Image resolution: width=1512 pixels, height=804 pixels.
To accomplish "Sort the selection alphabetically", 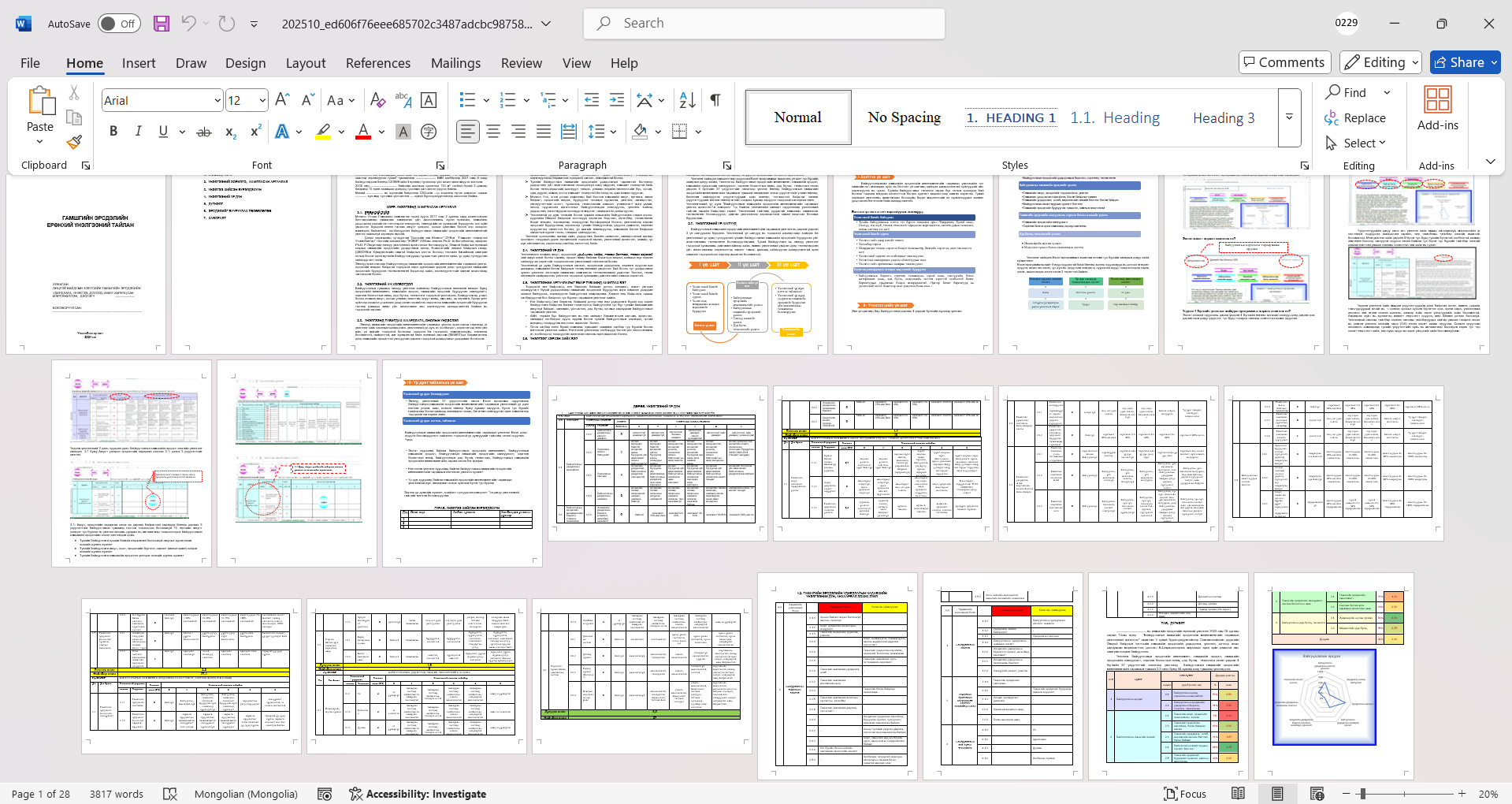I will pyautogui.click(x=687, y=100).
